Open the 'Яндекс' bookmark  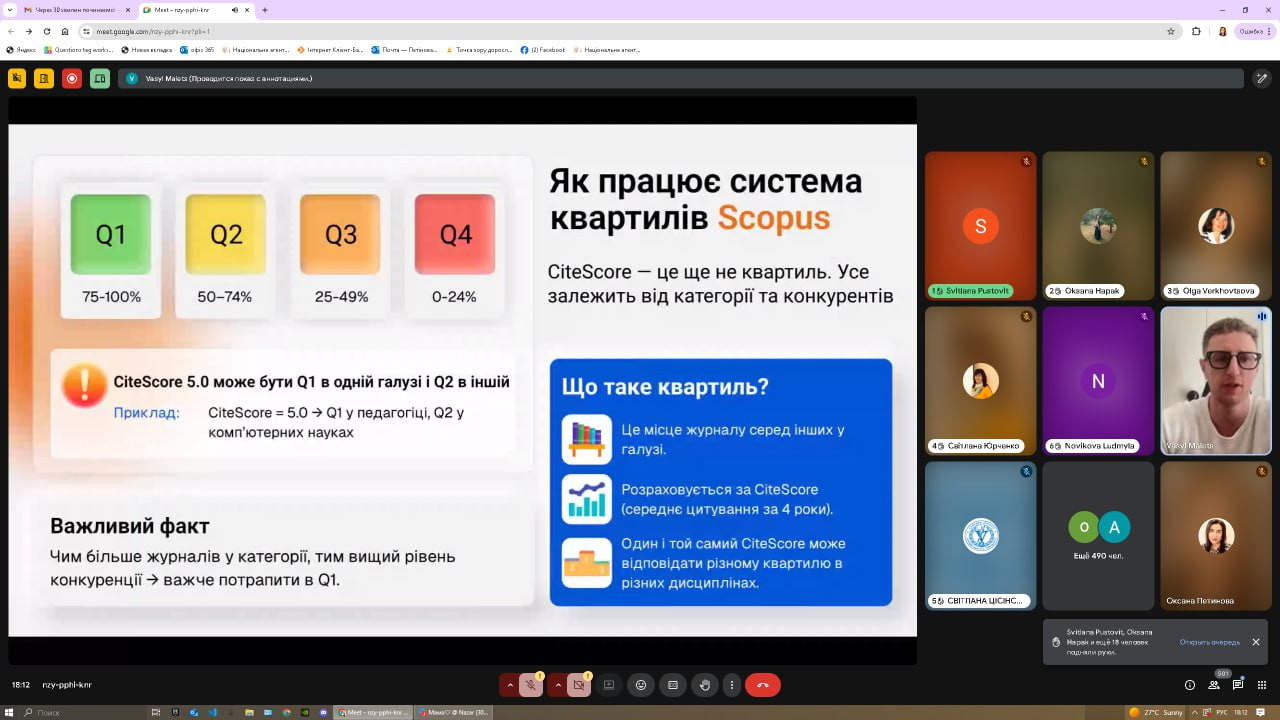coord(21,49)
